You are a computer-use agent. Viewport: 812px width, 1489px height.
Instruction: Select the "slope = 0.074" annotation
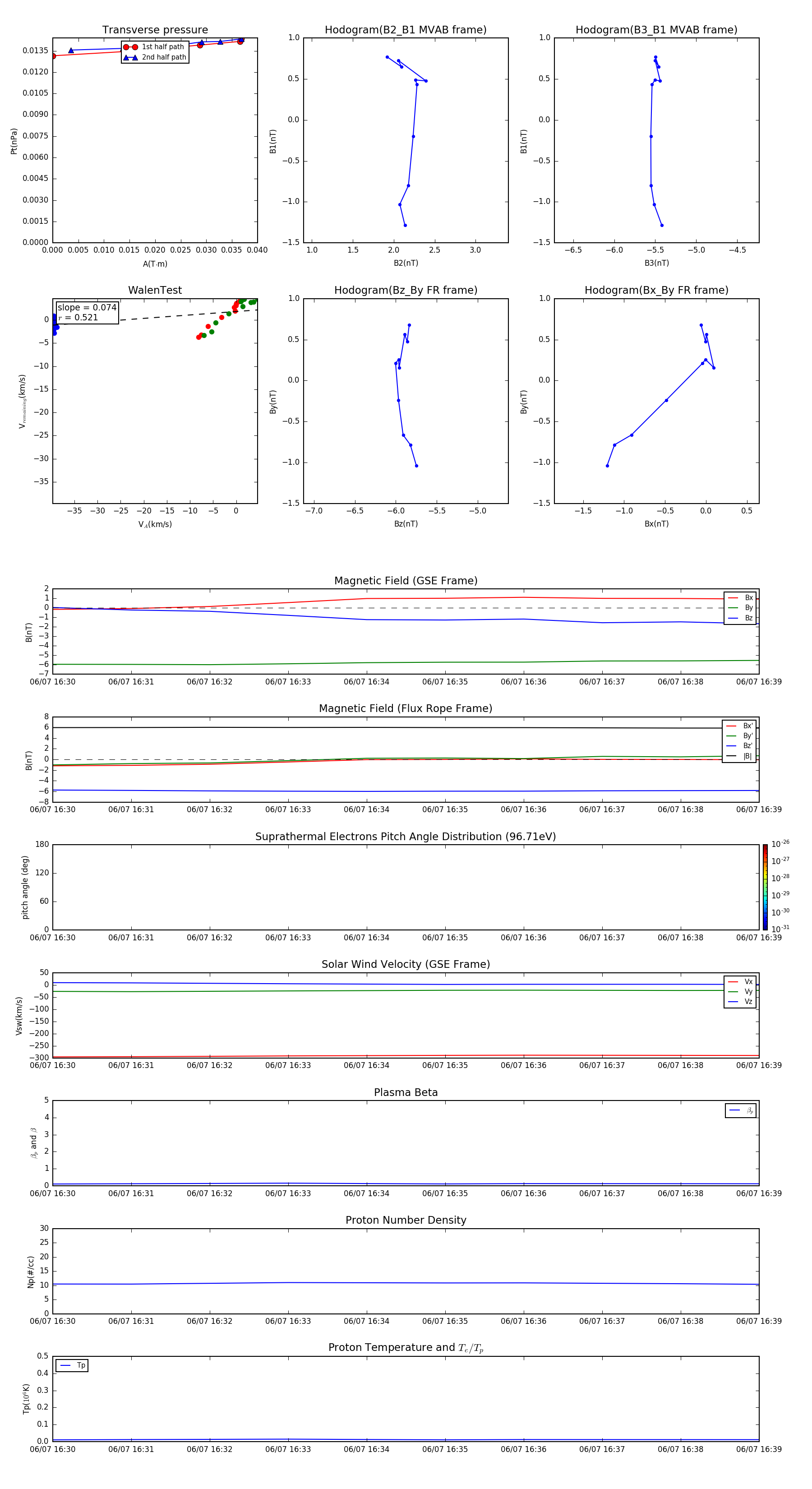(87, 308)
